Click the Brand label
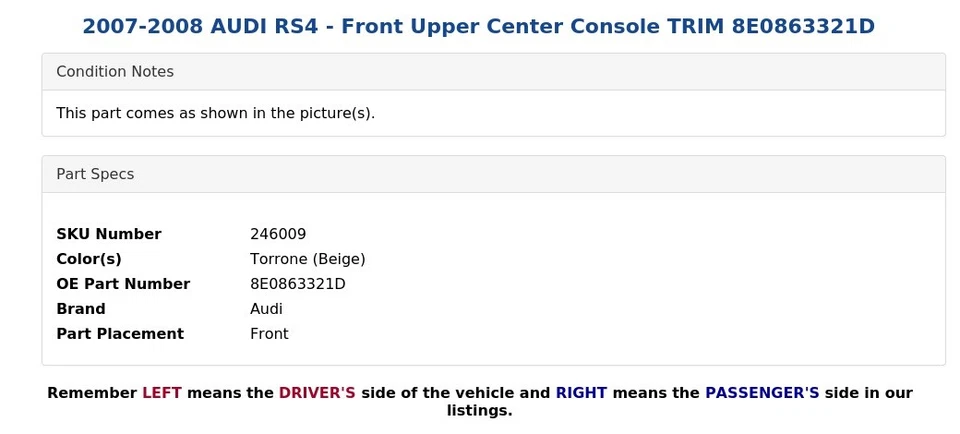 (81, 309)
